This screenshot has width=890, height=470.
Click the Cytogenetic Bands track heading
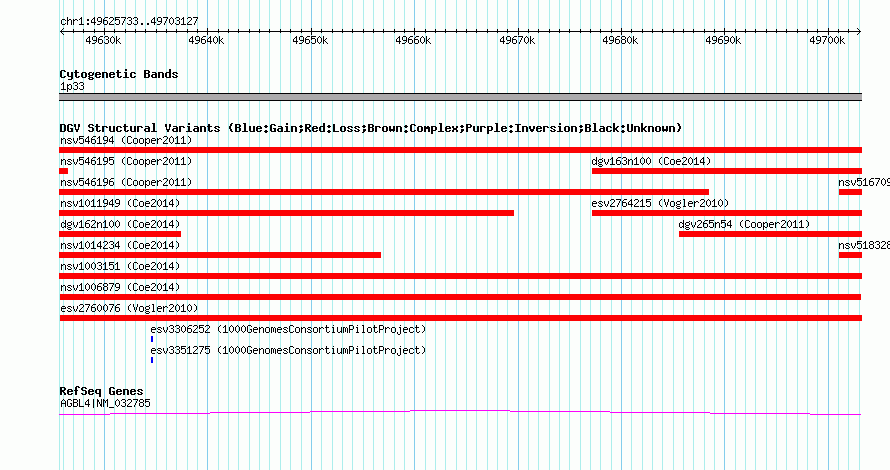[x=119, y=74]
